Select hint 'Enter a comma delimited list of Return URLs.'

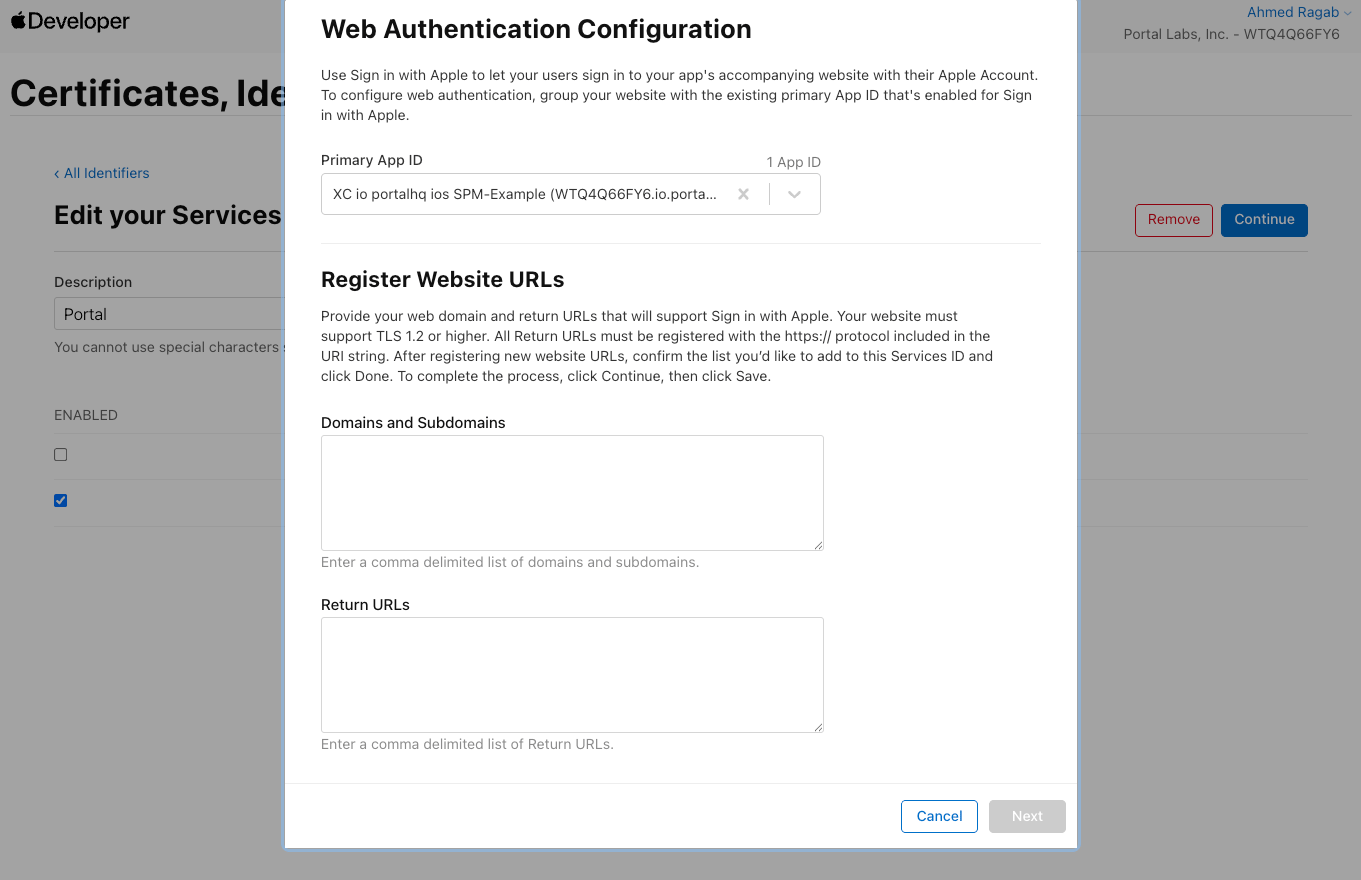click(x=467, y=744)
